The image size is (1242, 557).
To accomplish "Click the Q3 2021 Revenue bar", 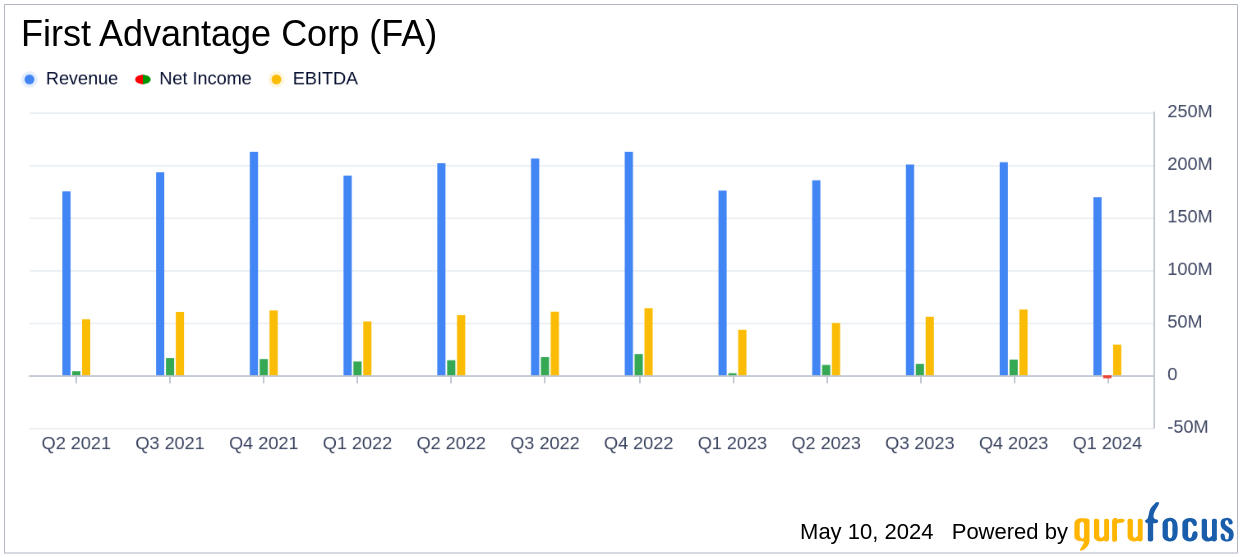I will click(x=160, y=274).
